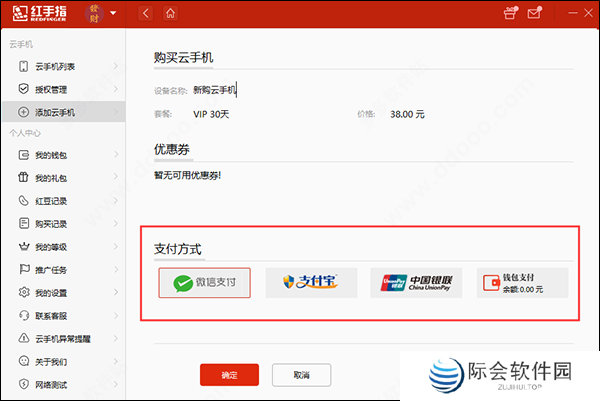The image size is (600, 401).
Task: Expand the chevron on the 我的礼包 row
Action: (x=116, y=177)
